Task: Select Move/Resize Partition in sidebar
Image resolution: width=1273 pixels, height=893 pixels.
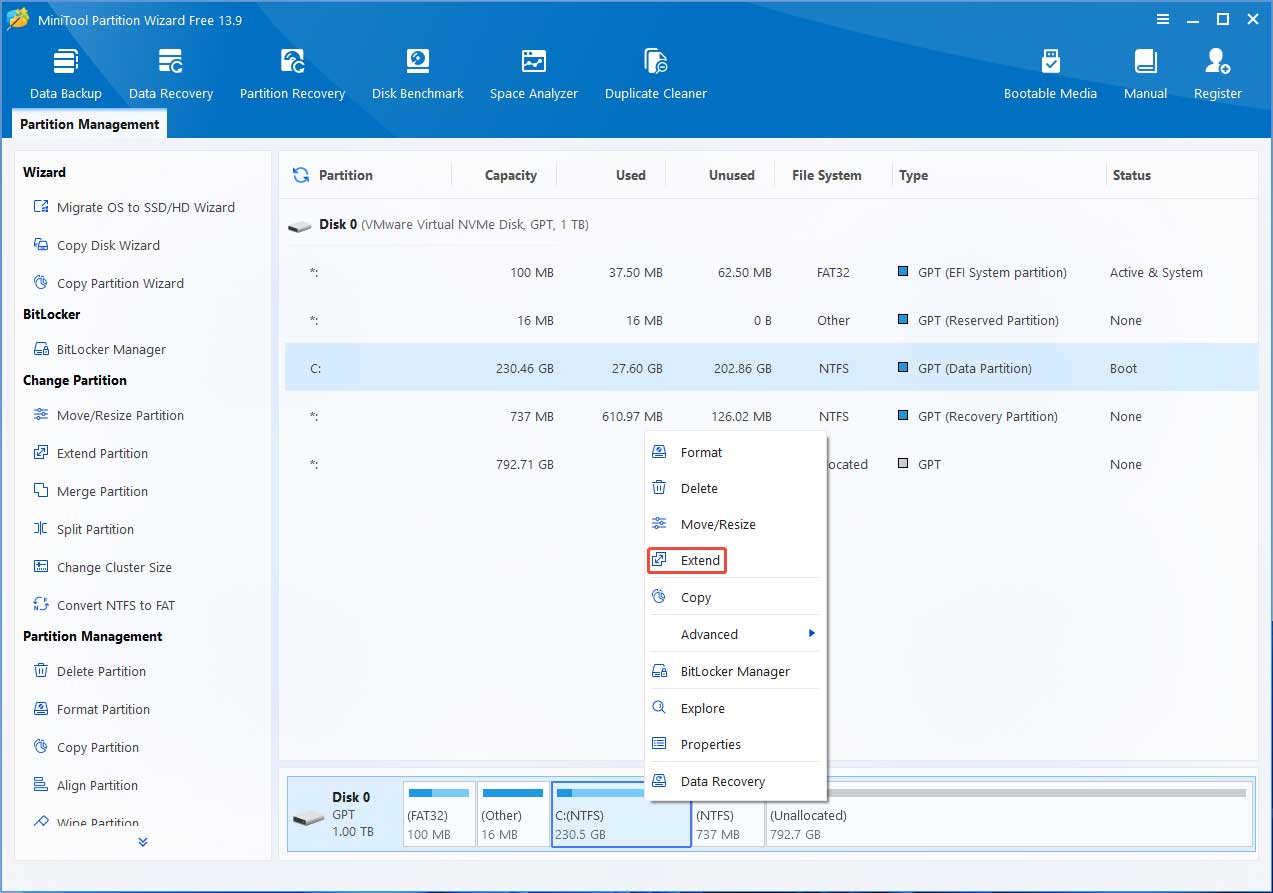Action: tap(108, 415)
